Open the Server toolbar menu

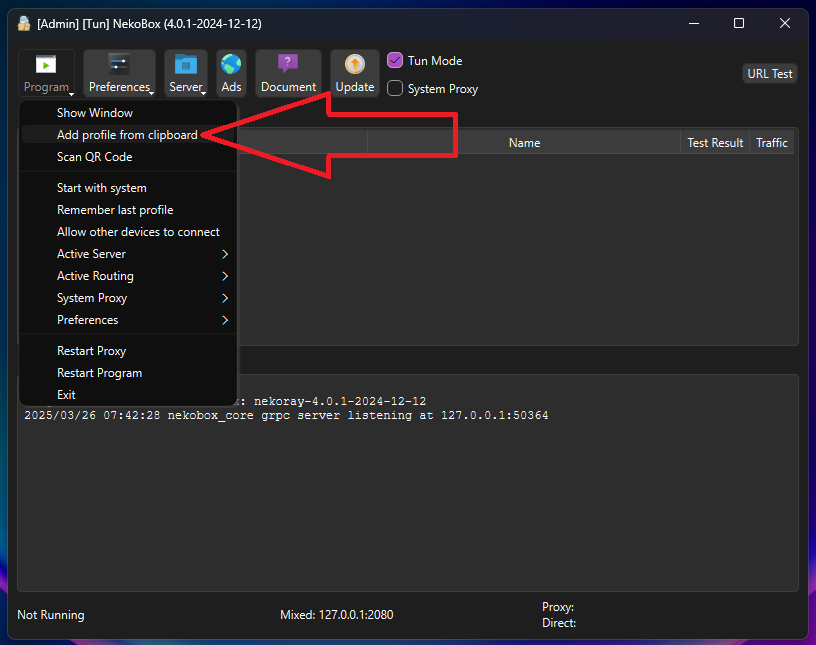coord(186,73)
